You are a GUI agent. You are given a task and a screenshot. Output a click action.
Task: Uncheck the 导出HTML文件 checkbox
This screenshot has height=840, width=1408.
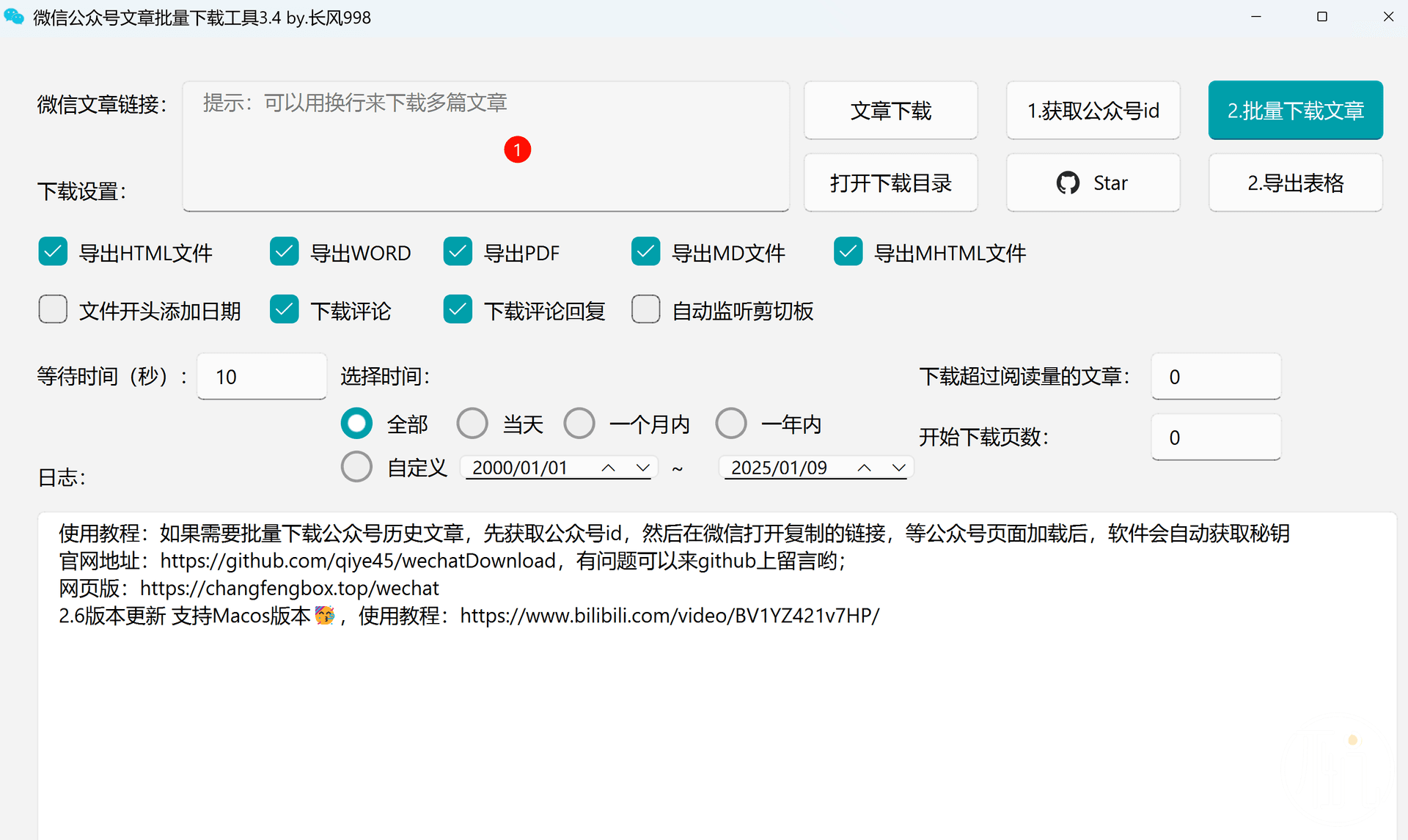pyautogui.click(x=53, y=252)
